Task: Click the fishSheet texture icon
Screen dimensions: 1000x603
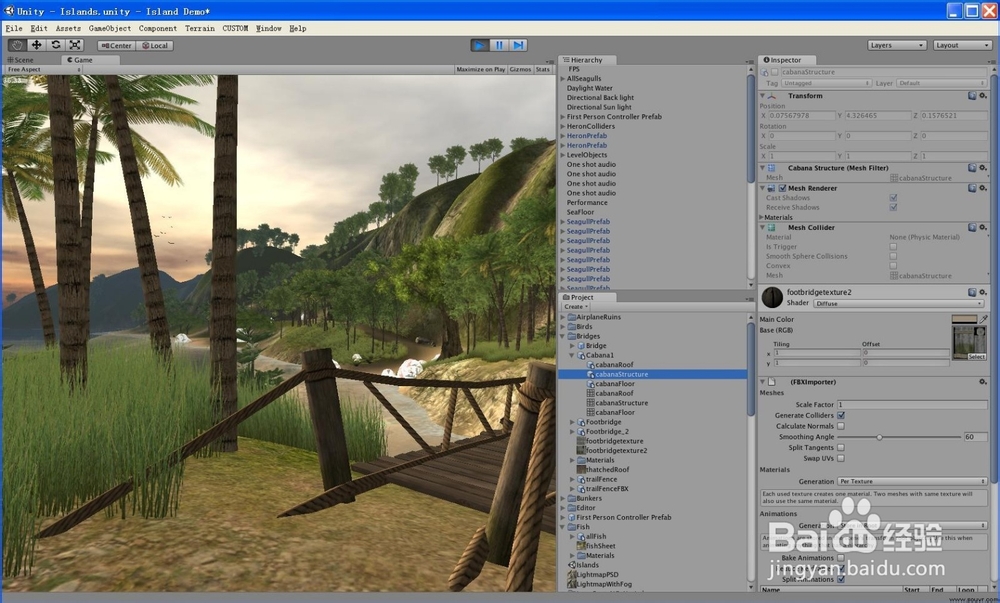Action: tap(581, 546)
